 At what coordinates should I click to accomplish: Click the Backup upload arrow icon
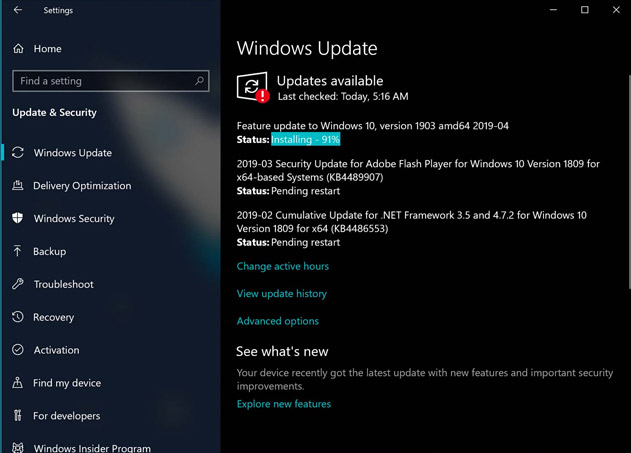click(17, 251)
